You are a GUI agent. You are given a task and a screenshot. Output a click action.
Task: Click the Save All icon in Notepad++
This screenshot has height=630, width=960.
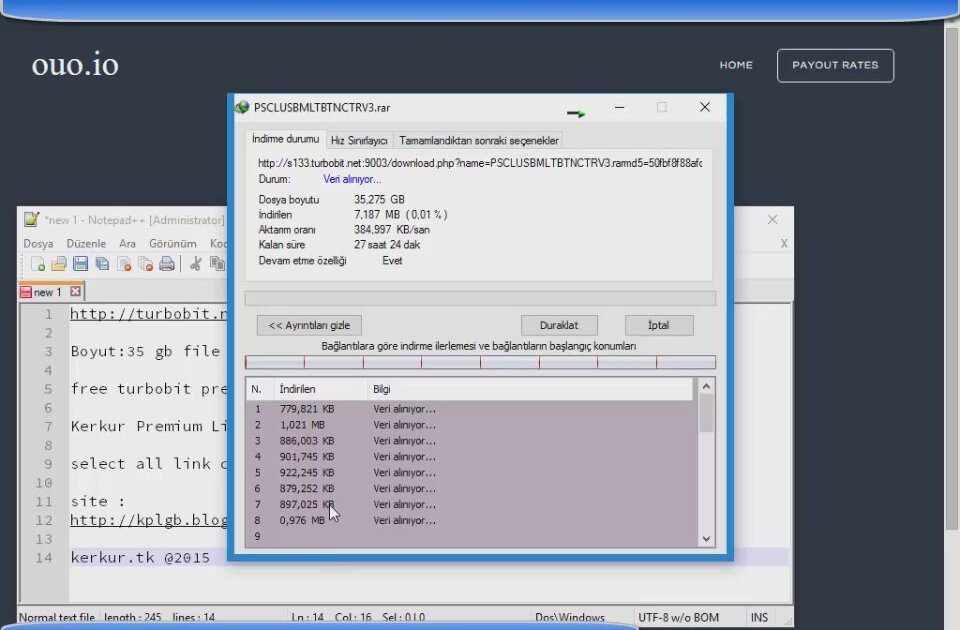102,264
